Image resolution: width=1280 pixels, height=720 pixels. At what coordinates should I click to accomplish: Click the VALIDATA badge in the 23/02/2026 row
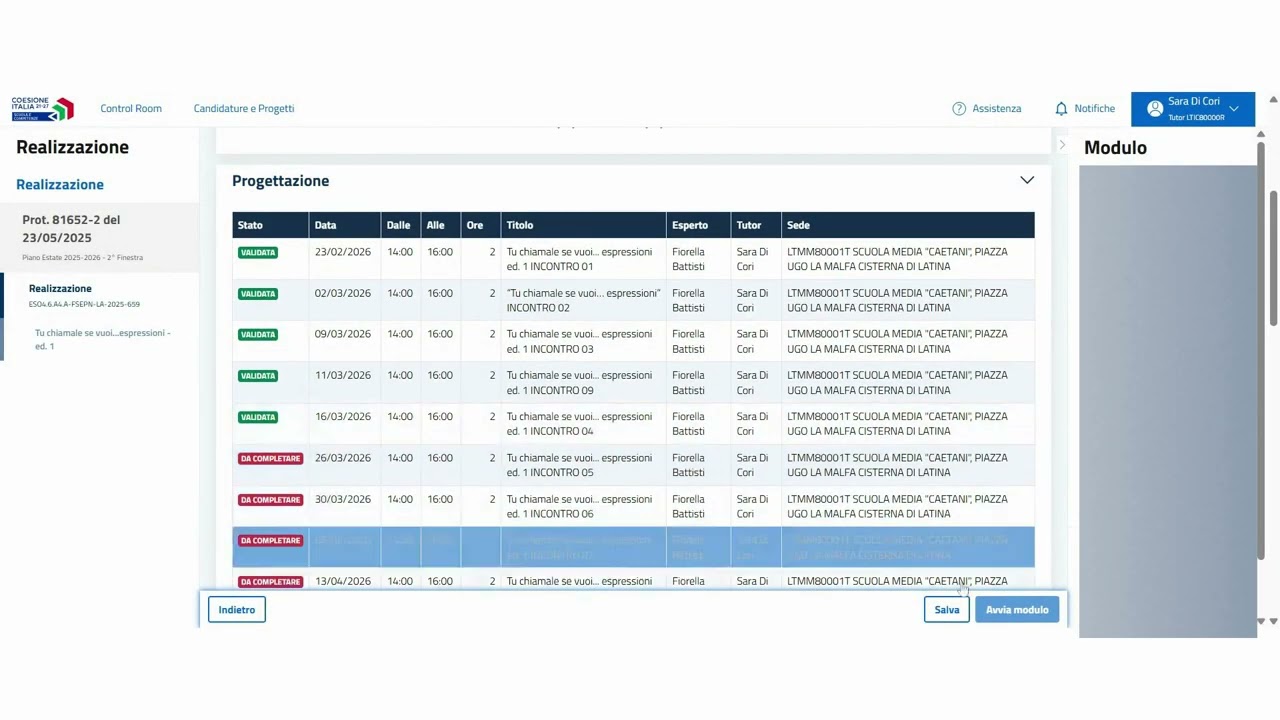click(x=258, y=253)
